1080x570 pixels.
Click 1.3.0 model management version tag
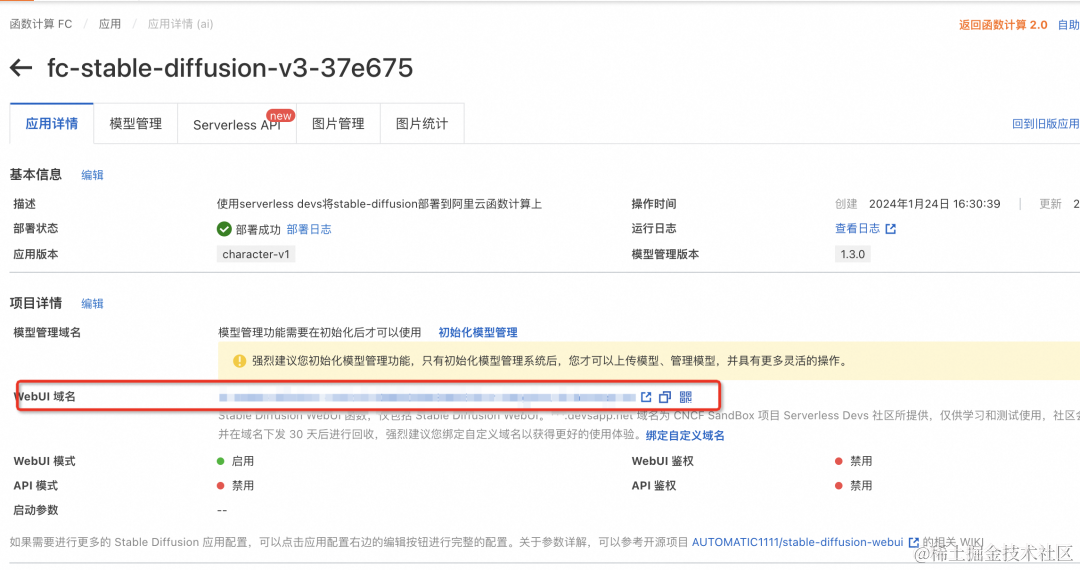coord(852,254)
